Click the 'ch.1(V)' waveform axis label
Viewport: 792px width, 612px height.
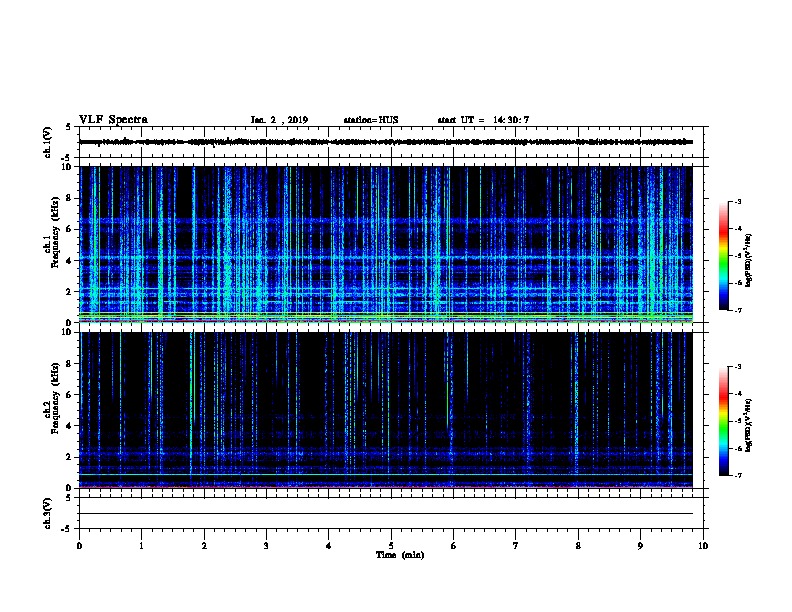click(x=47, y=142)
